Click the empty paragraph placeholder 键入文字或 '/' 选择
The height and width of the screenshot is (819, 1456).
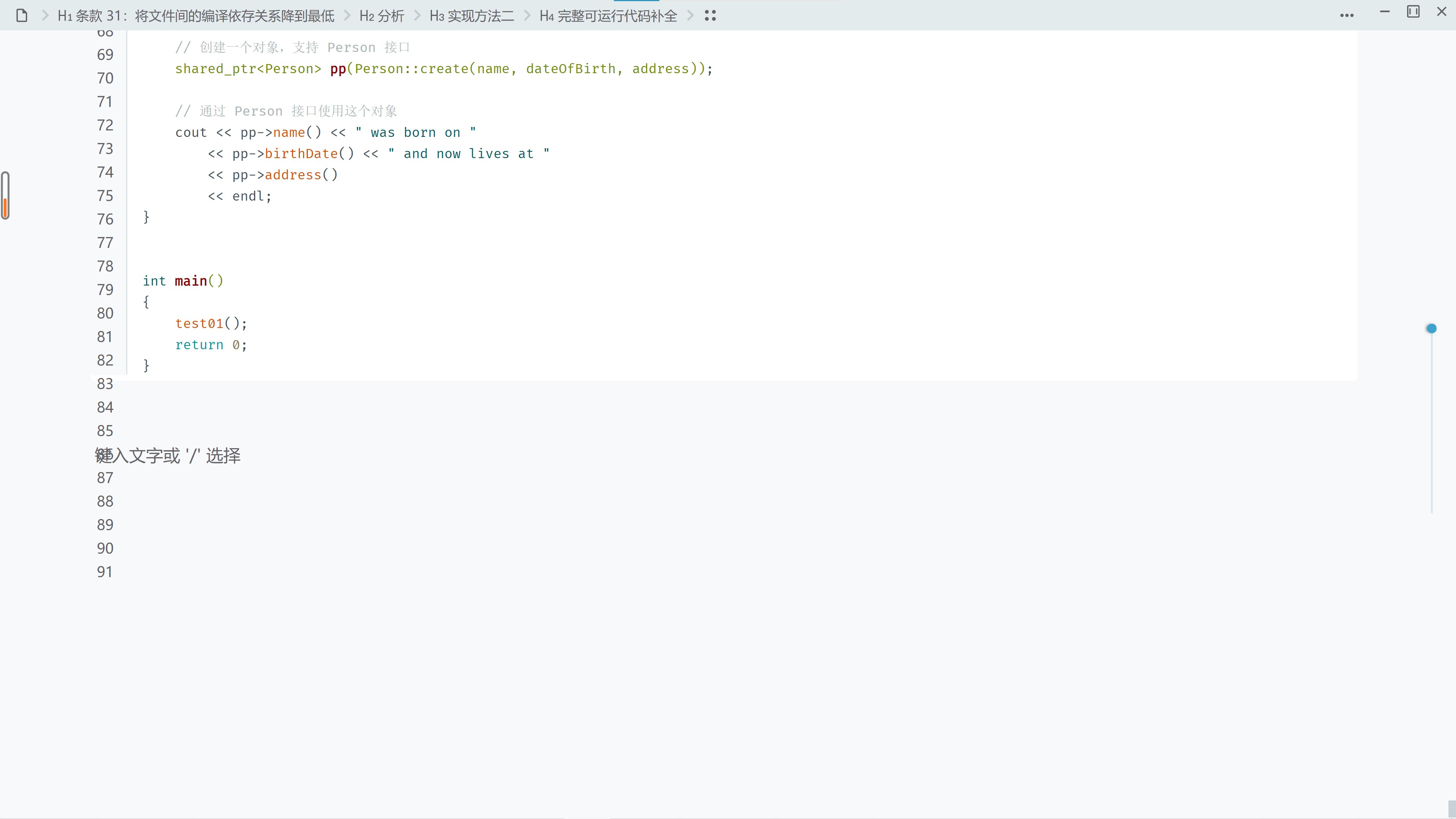tap(168, 455)
